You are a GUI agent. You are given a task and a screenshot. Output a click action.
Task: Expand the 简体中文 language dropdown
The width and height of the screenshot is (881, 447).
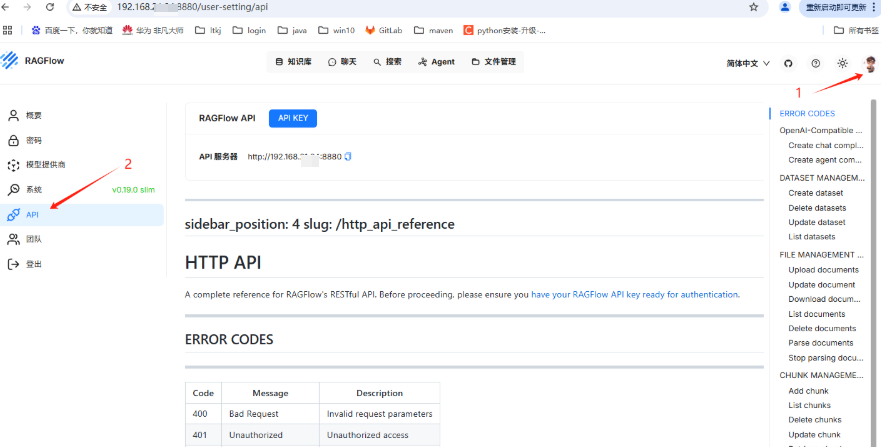pyautogui.click(x=747, y=63)
